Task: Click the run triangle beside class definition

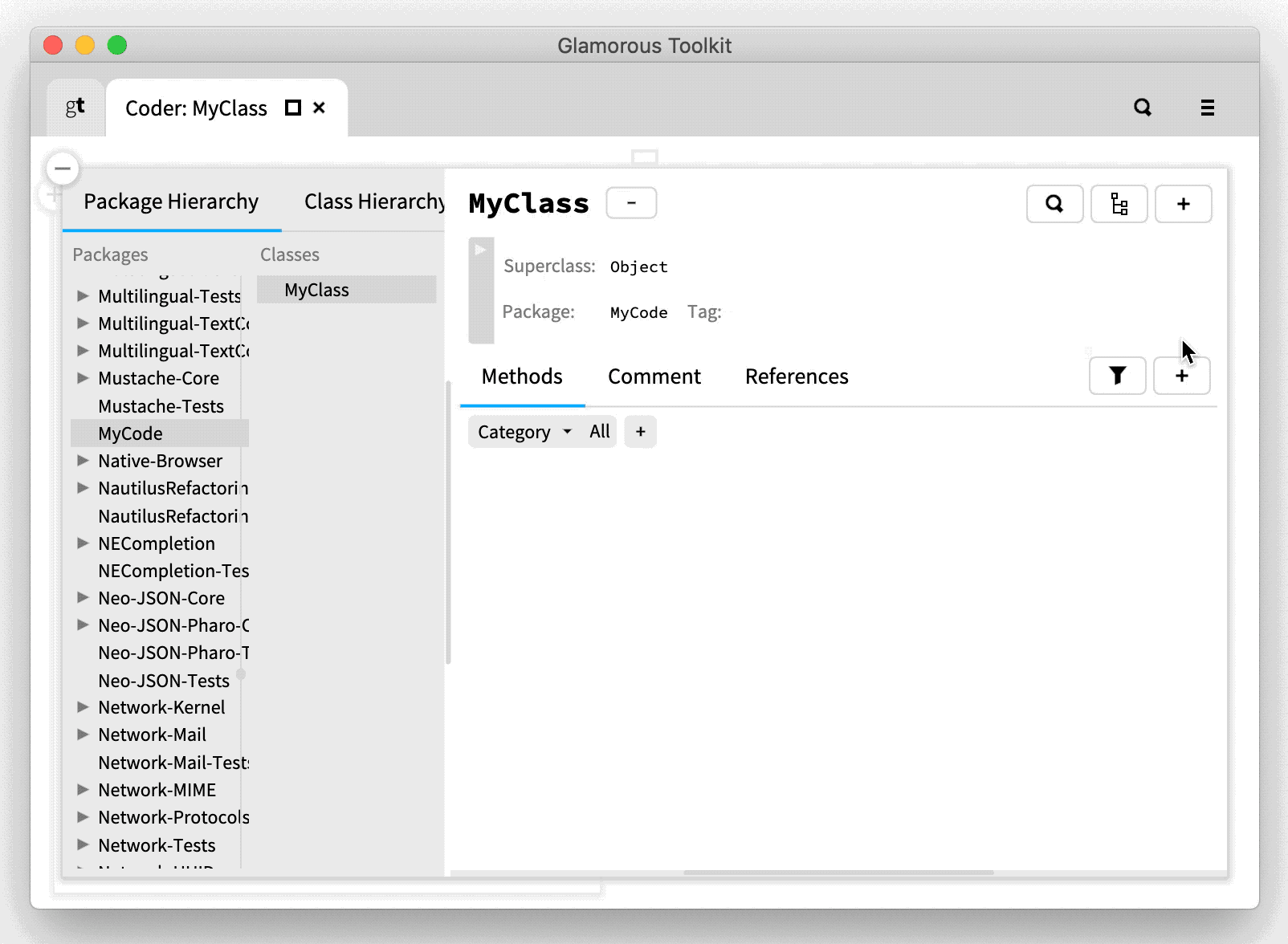Action: [480, 249]
